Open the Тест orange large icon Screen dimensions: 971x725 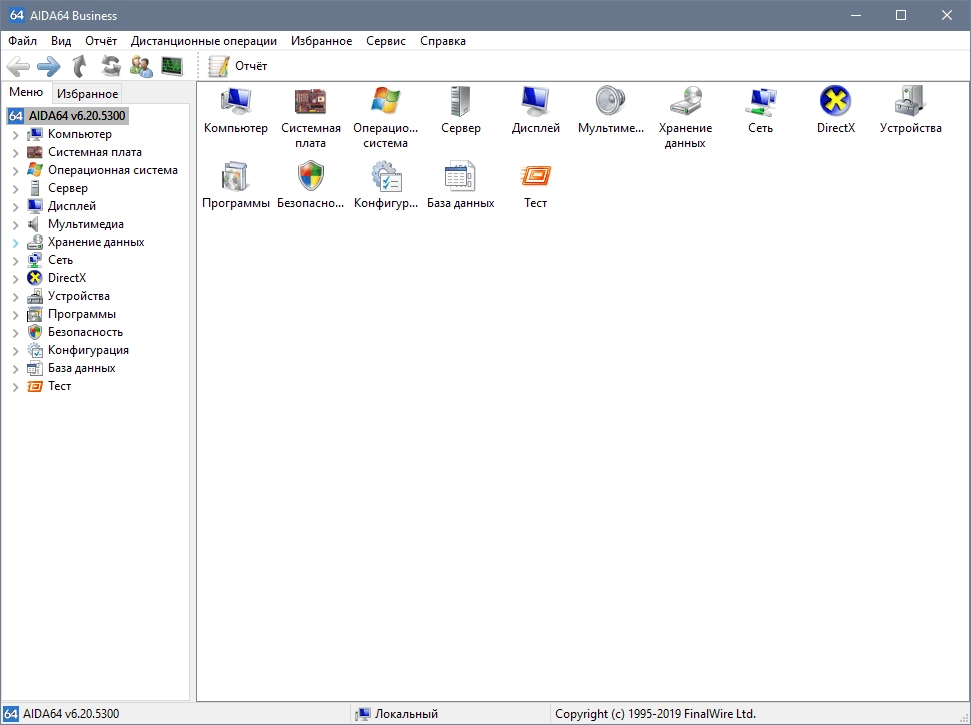(x=536, y=185)
